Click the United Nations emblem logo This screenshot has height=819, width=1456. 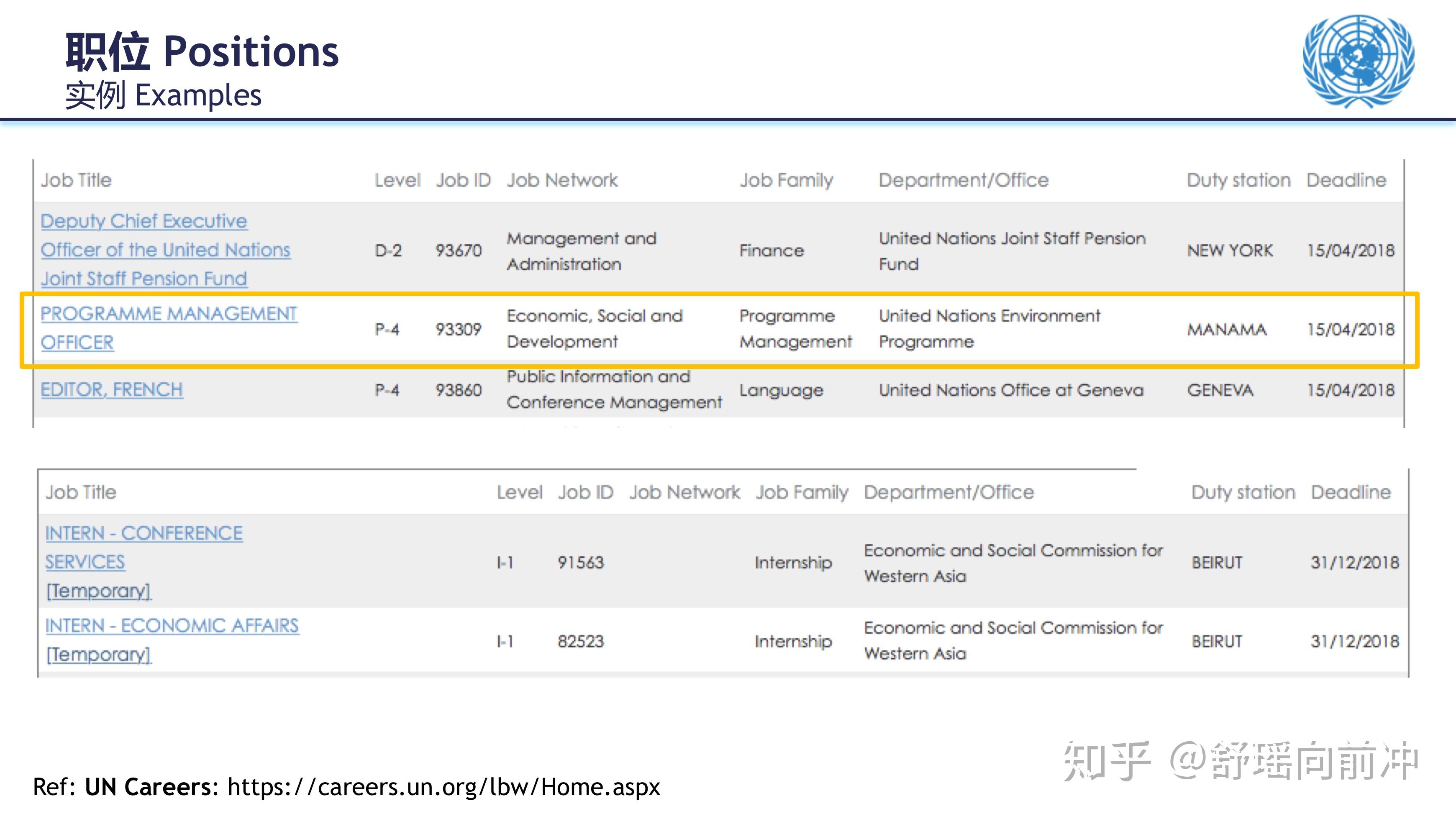(1358, 61)
